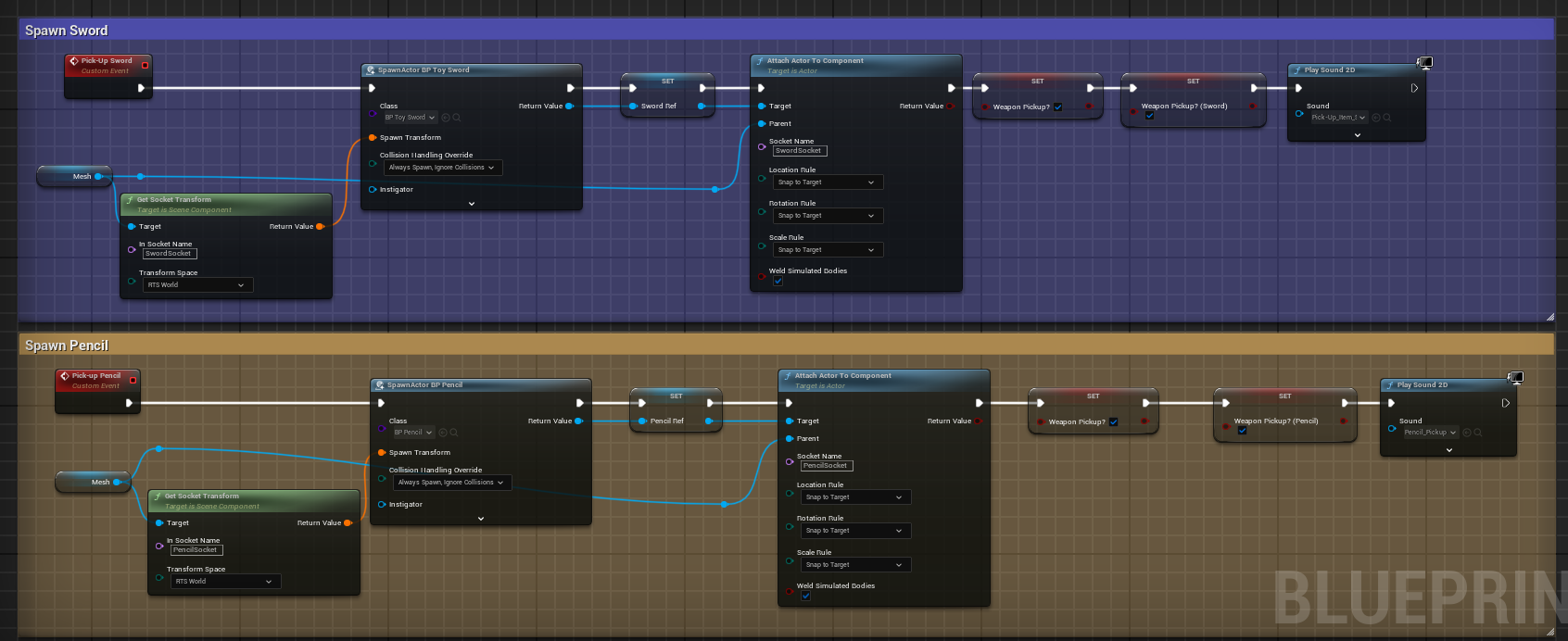Click browse icon beside BP Toy Sword class
The width and height of the screenshot is (1568, 641).
click(457, 118)
